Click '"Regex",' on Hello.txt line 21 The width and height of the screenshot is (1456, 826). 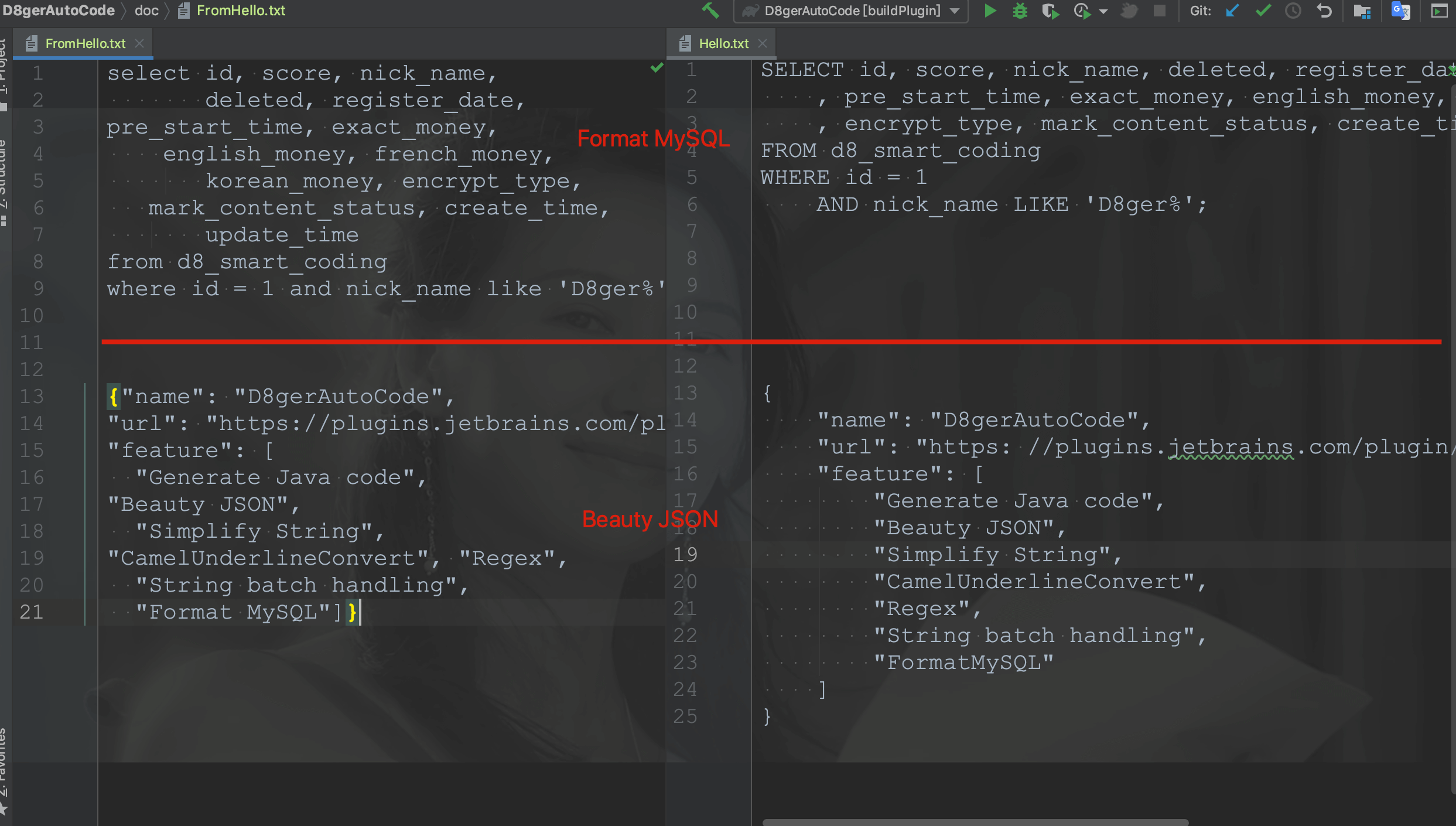tap(928, 609)
